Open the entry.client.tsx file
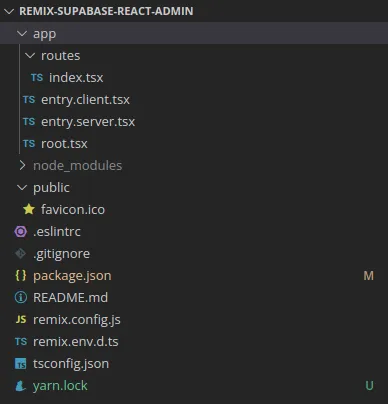The width and height of the screenshot is (388, 404). 85,100
